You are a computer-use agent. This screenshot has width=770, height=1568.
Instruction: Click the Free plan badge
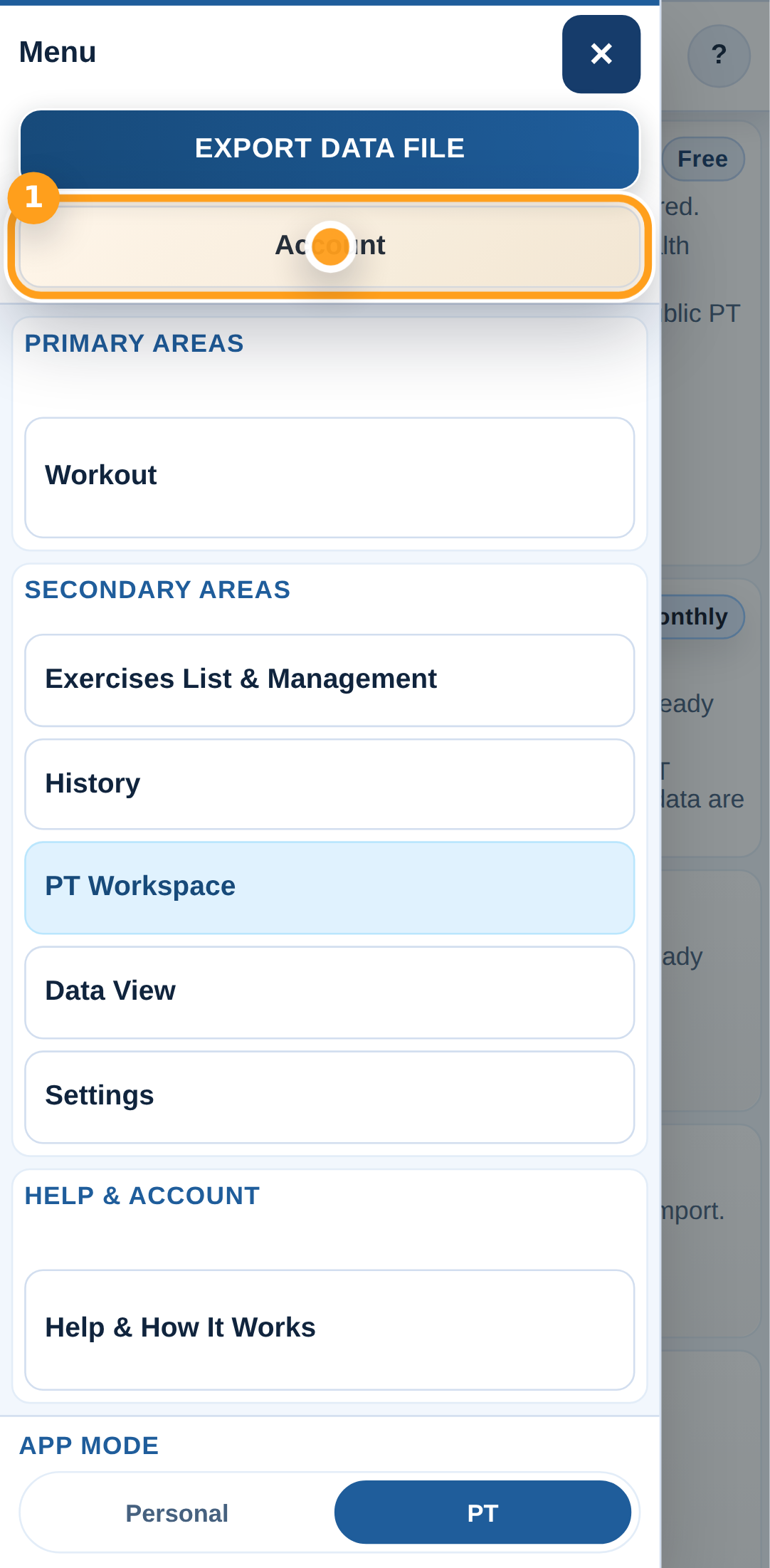(x=702, y=159)
